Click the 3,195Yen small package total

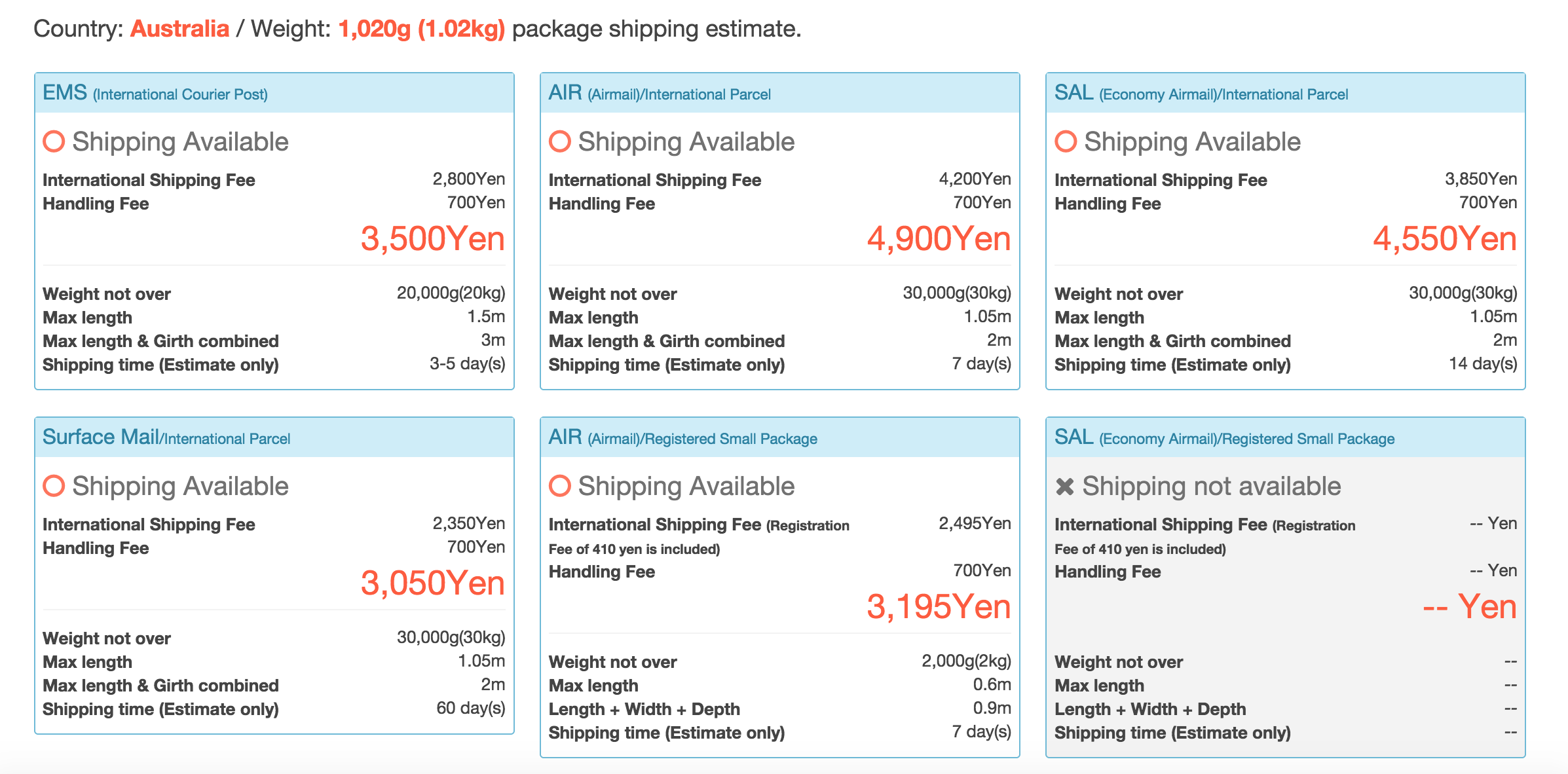(x=939, y=607)
